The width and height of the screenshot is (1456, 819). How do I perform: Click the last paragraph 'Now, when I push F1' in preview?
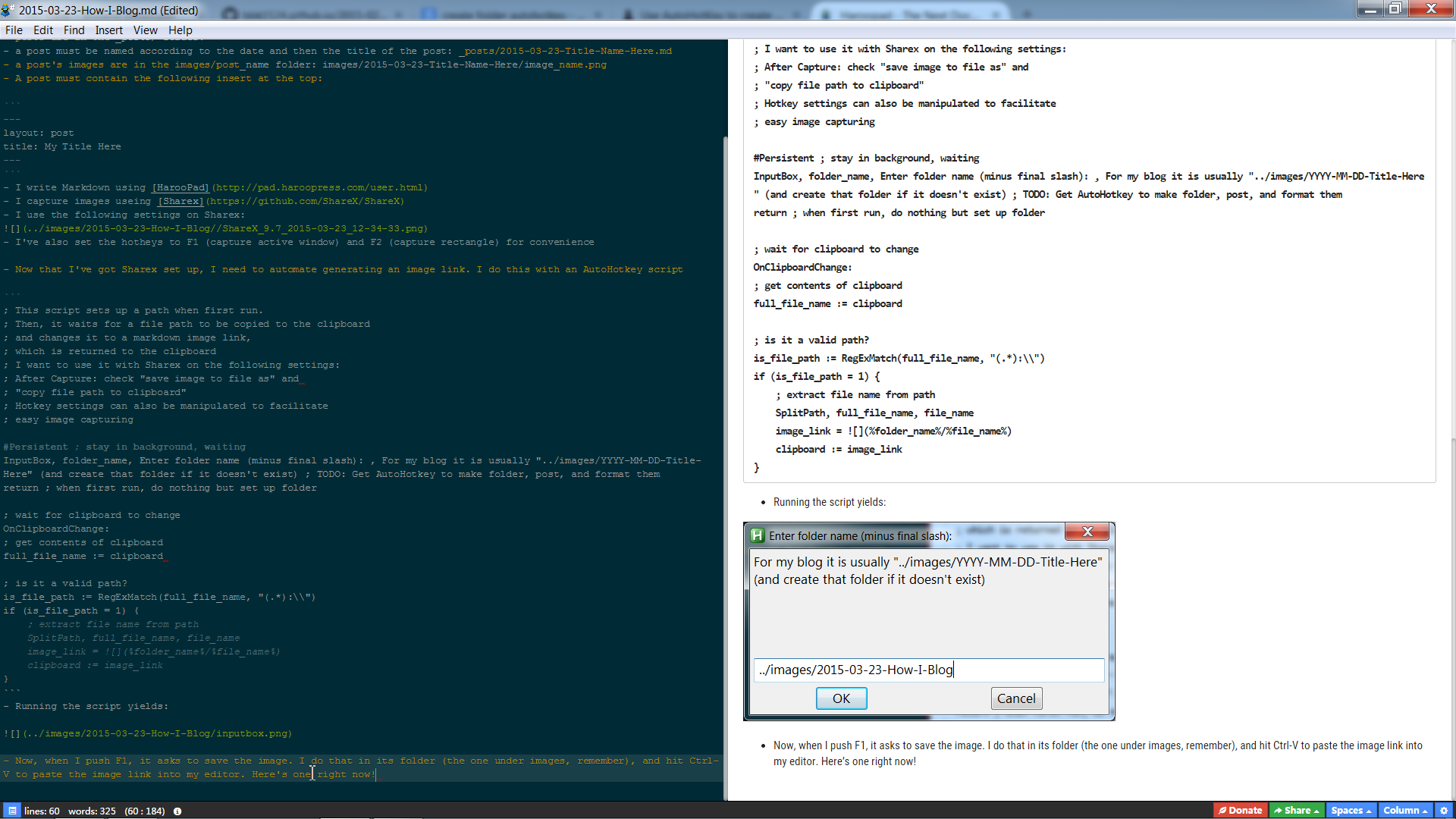click(1098, 753)
